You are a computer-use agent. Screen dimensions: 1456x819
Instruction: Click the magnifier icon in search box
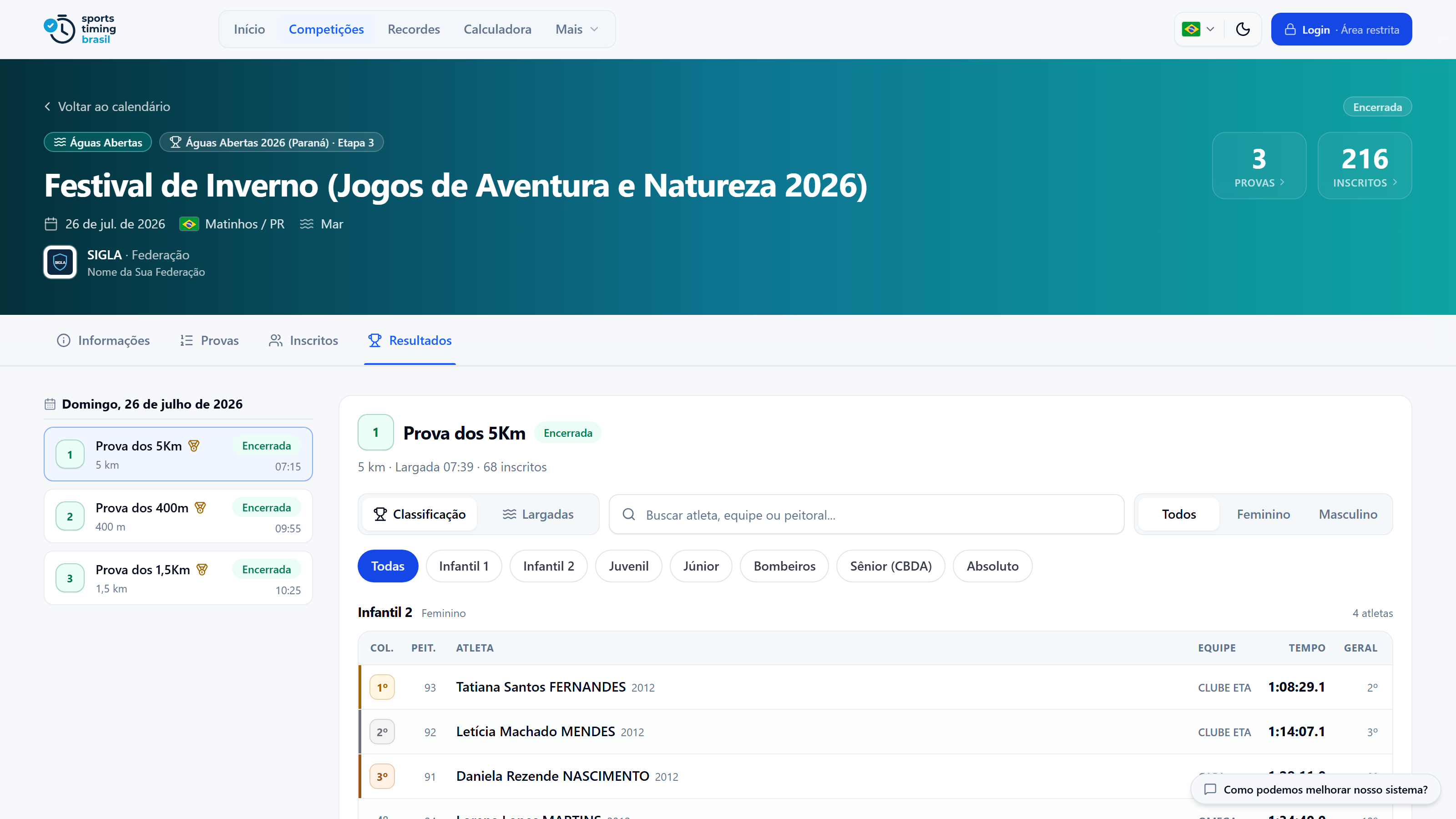click(628, 514)
